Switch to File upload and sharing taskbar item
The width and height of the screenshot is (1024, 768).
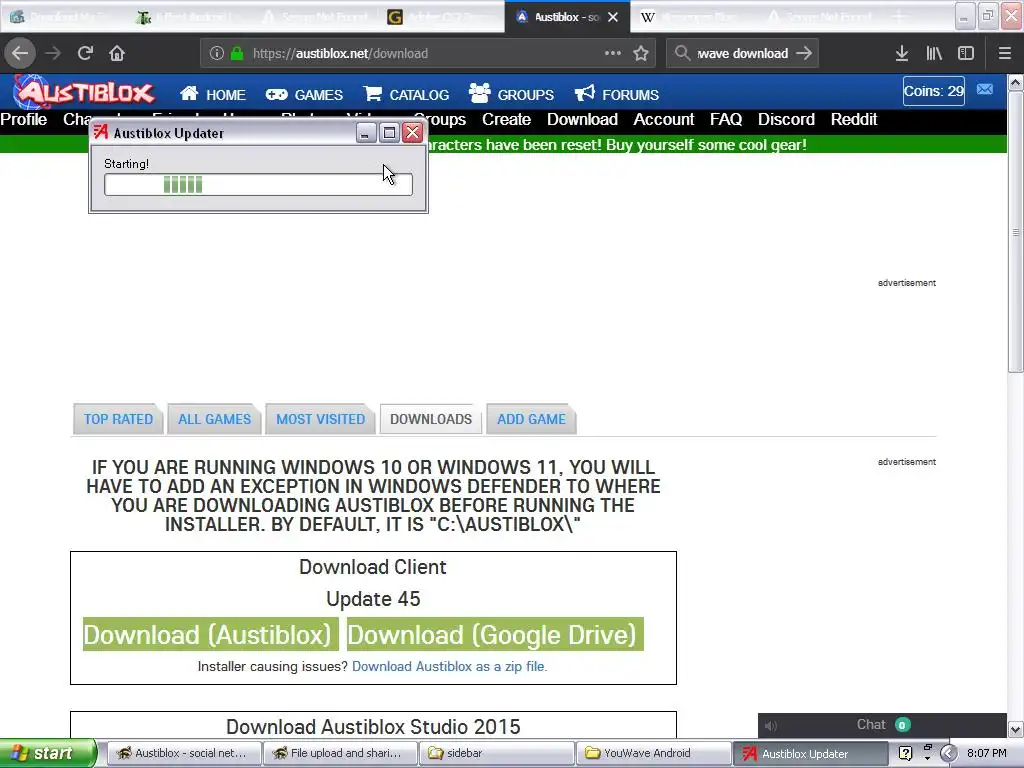(340, 753)
